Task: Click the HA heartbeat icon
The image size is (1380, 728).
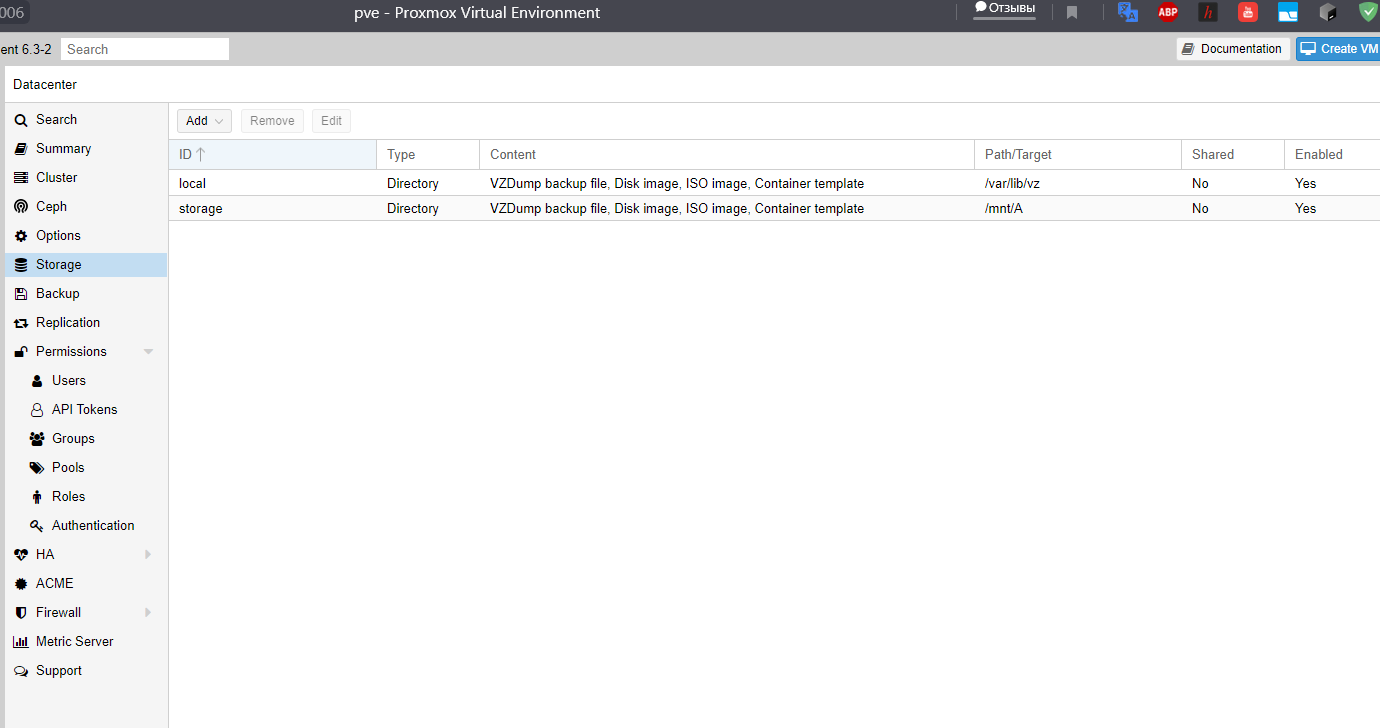Action: point(21,555)
